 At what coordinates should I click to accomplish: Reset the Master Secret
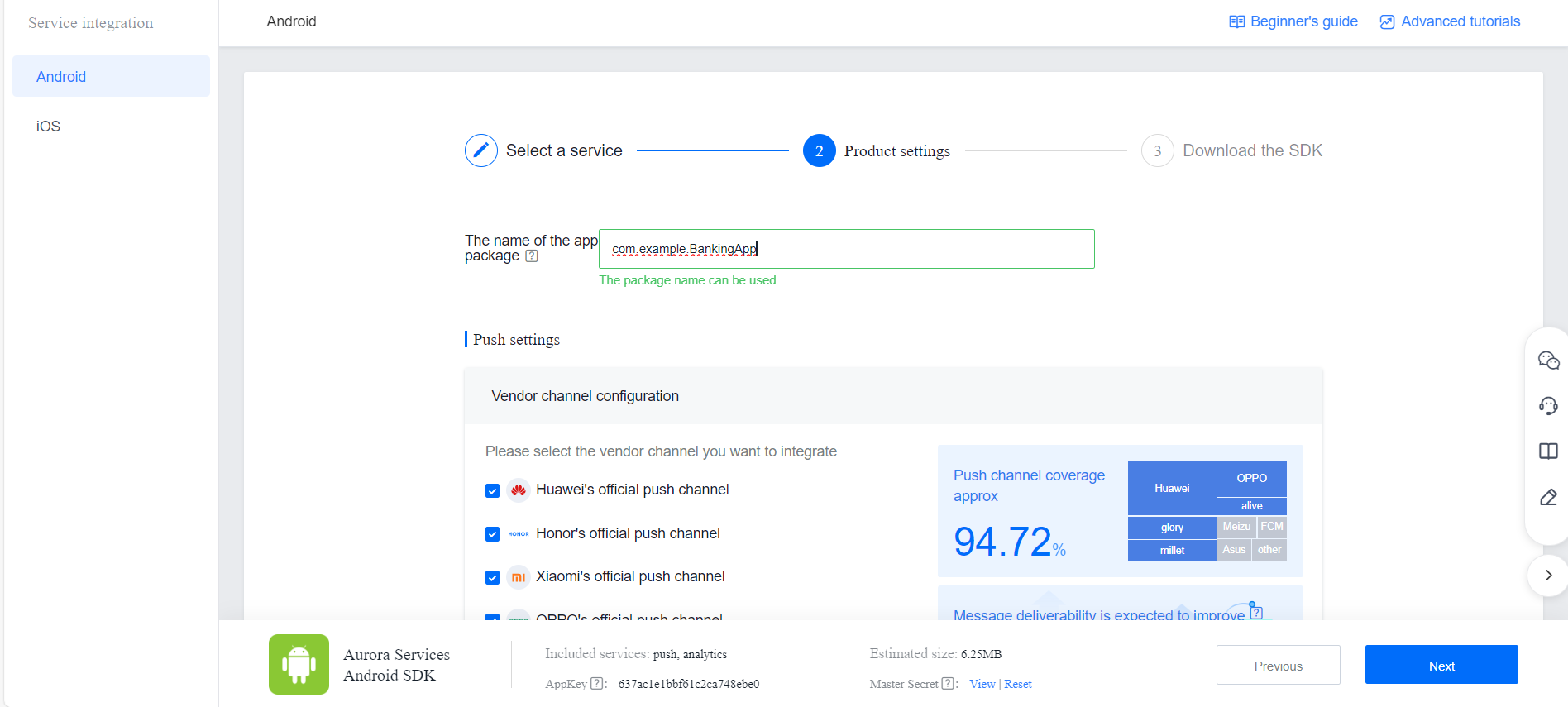(1018, 684)
